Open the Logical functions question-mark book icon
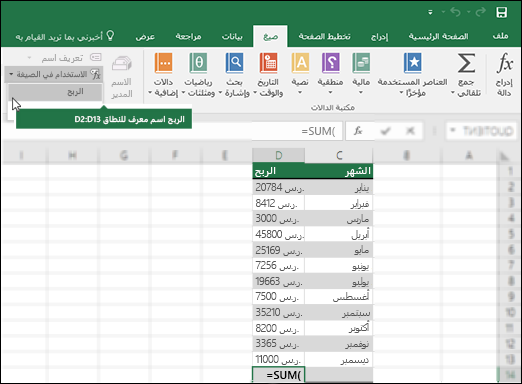522x384 pixels. (330, 63)
